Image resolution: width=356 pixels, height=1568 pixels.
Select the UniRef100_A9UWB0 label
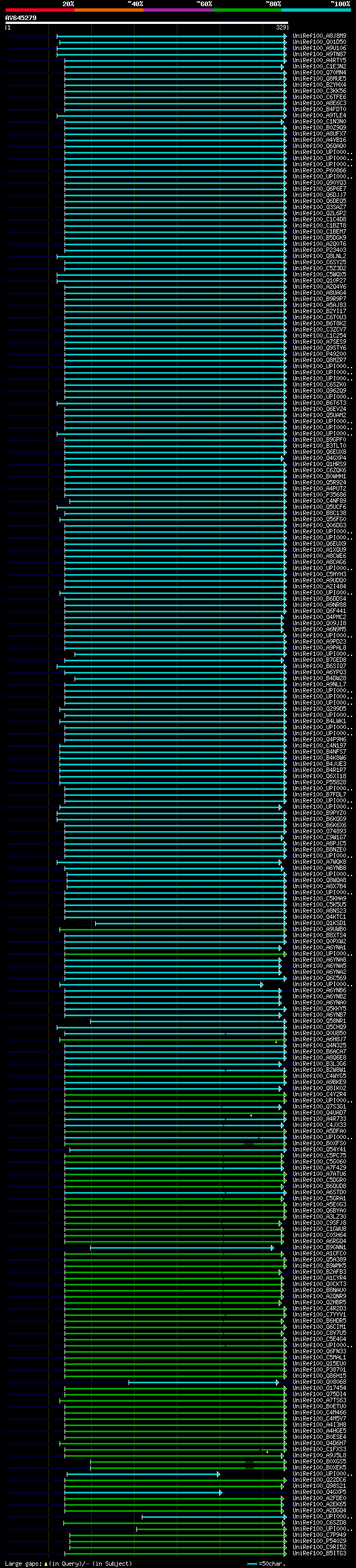[x=319, y=929]
